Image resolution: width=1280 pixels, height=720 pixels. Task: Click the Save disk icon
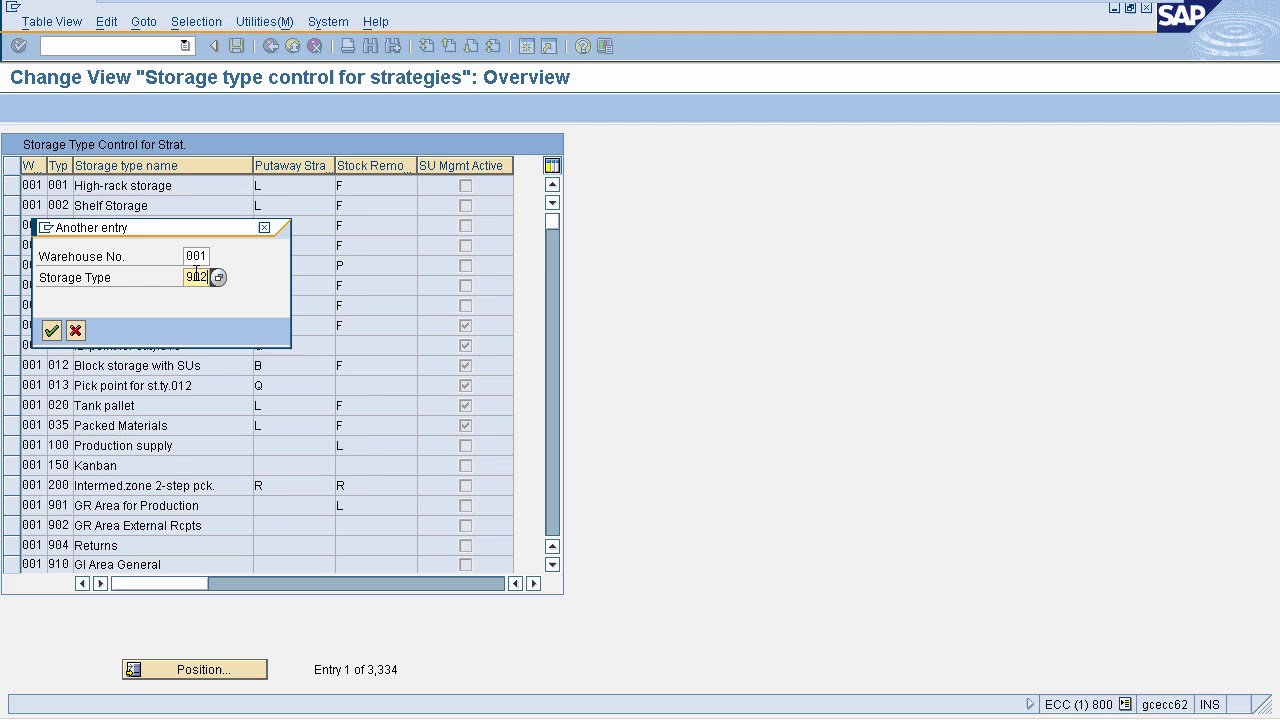(x=236, y=46)
